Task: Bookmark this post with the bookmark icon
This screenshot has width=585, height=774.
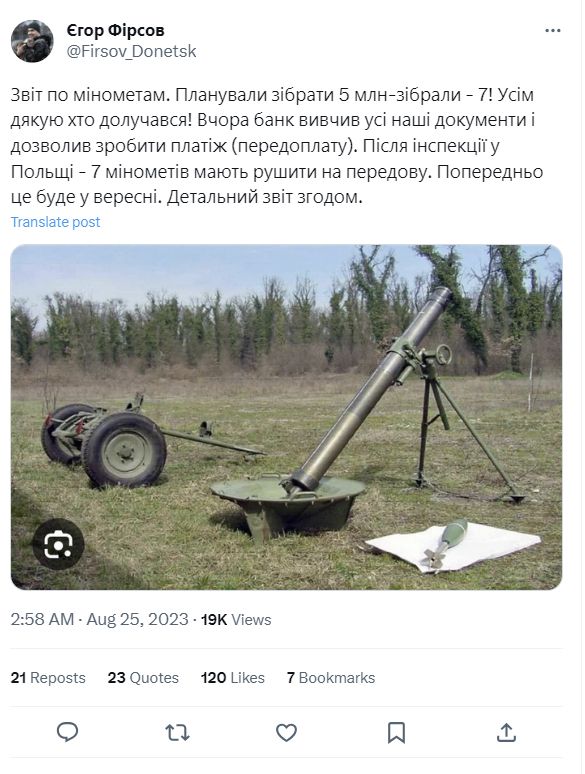Action: pos(396,733)
